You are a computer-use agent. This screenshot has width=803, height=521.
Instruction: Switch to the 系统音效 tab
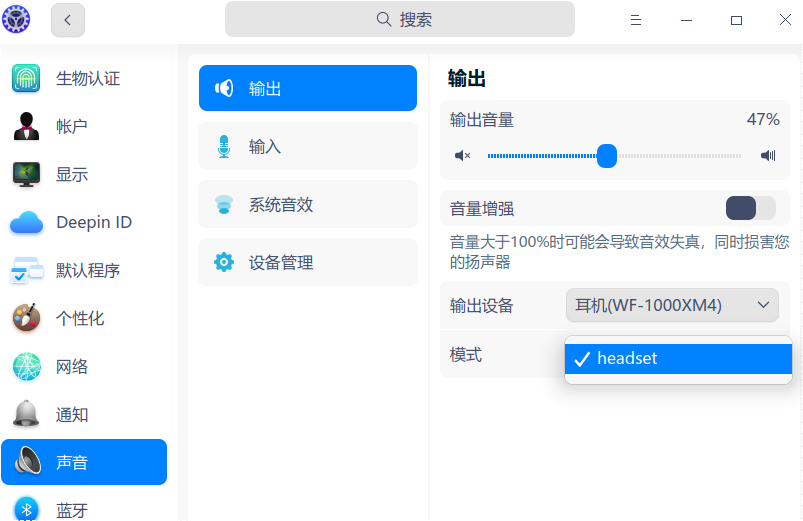pos(308,204)
